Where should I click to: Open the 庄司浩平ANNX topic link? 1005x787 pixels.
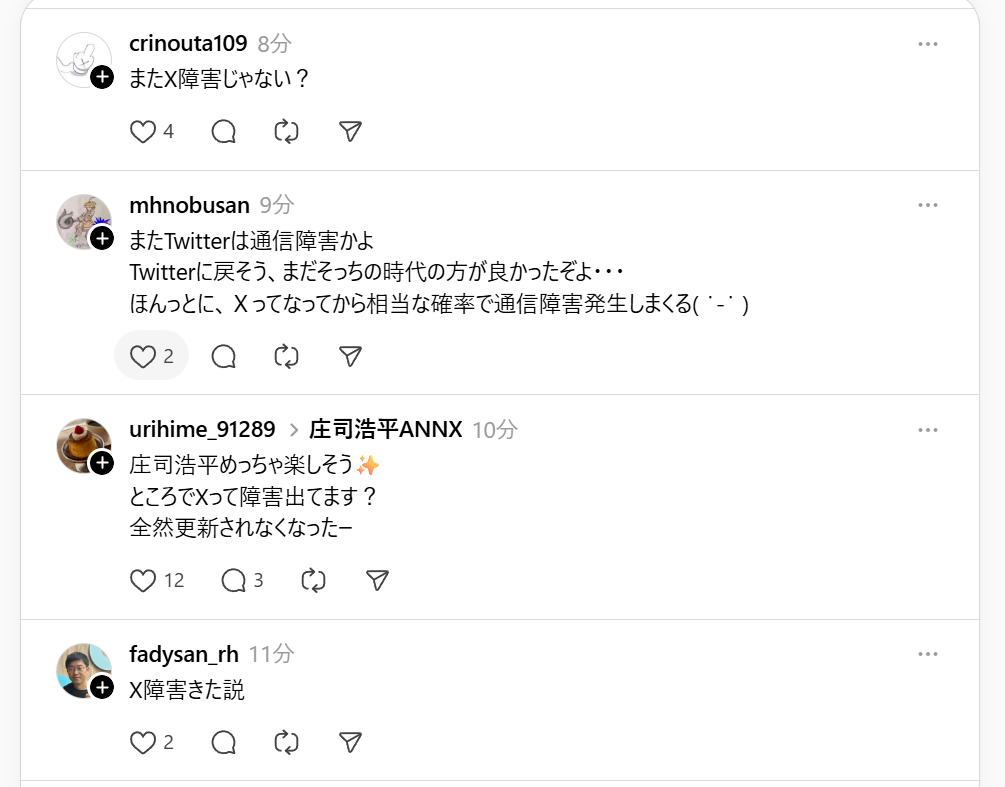pos(386,430)
